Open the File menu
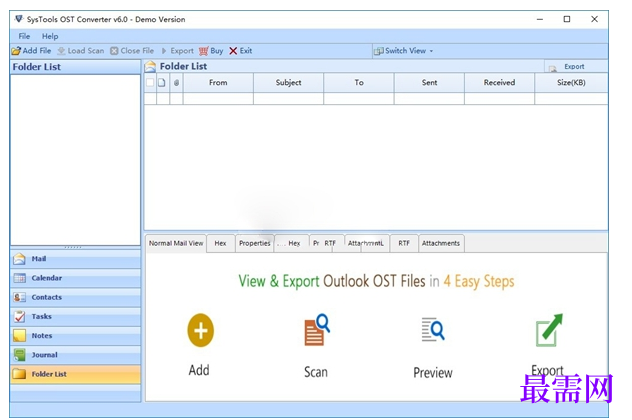This screenshot has width=632, height=420. pyautogui.click(x=24, y=36)
